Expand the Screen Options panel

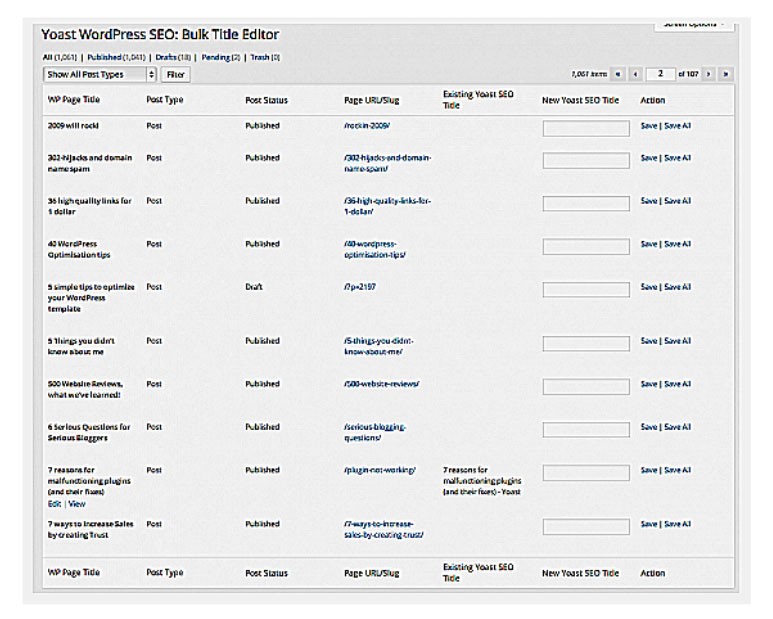pos(695,24)
